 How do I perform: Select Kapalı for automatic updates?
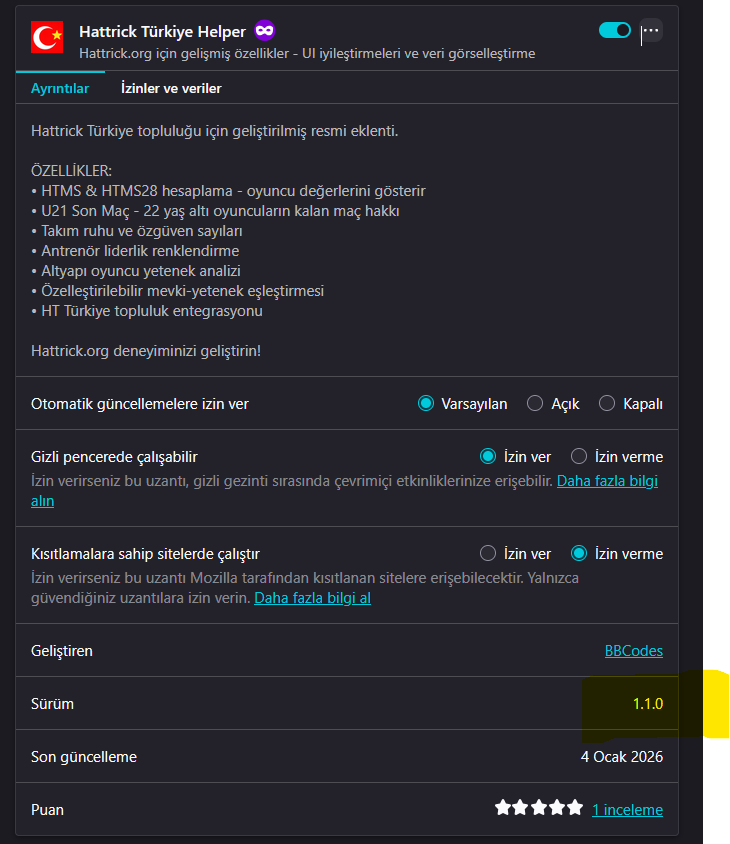pyautogui.click(x=607, y=403)
